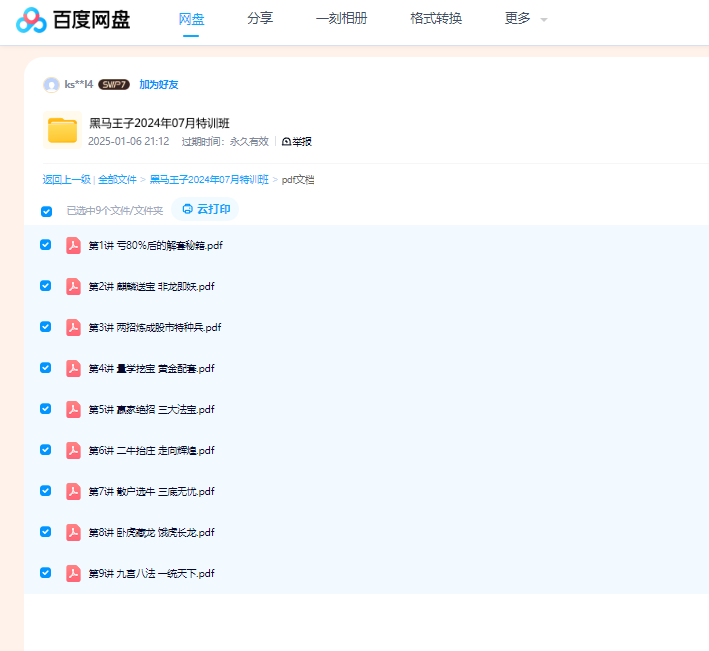
Task: Uncheck the 第8讲 file checkbox
Action: tap(45, 532)
